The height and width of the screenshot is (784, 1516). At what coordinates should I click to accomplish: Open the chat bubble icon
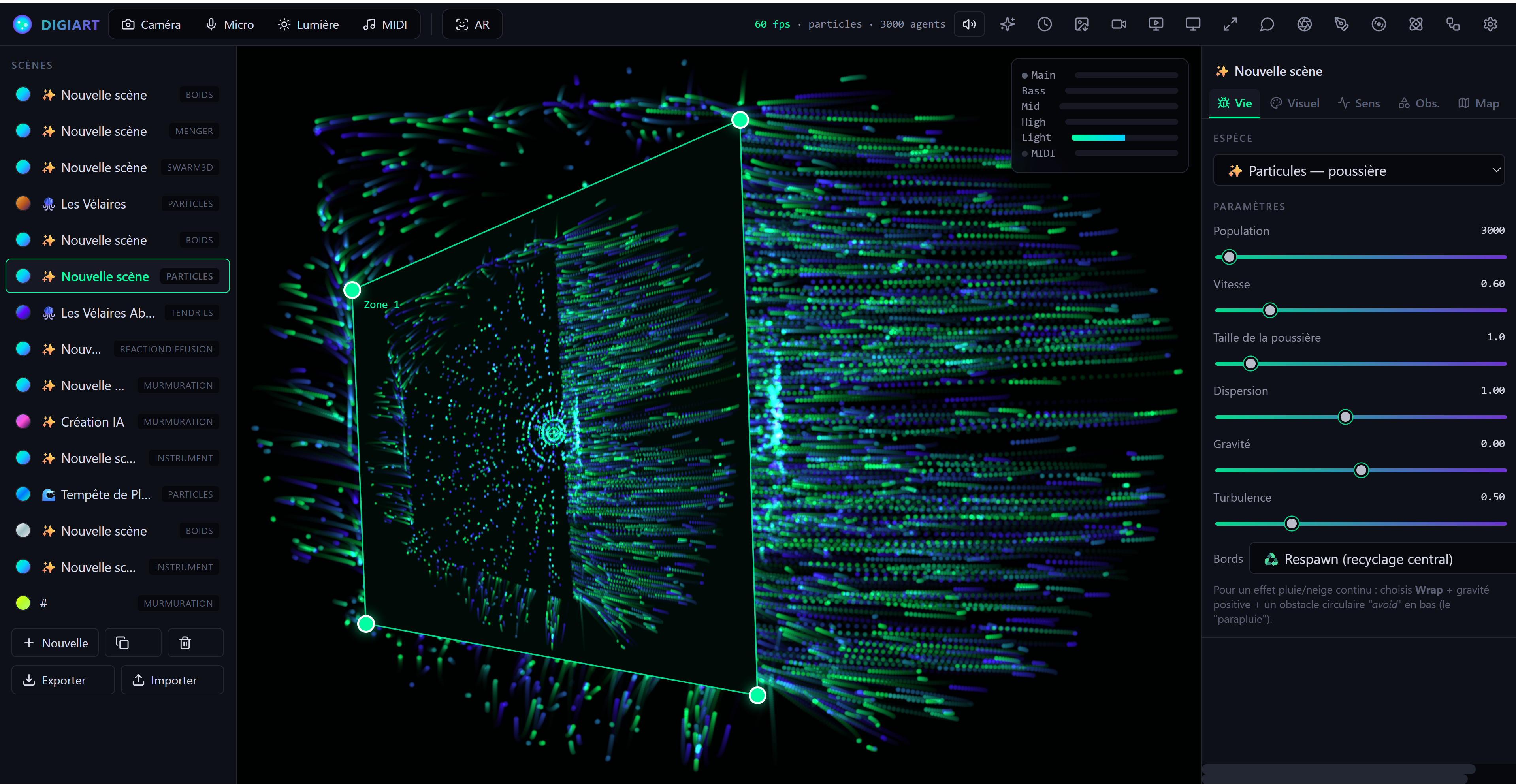point(1266,24)
